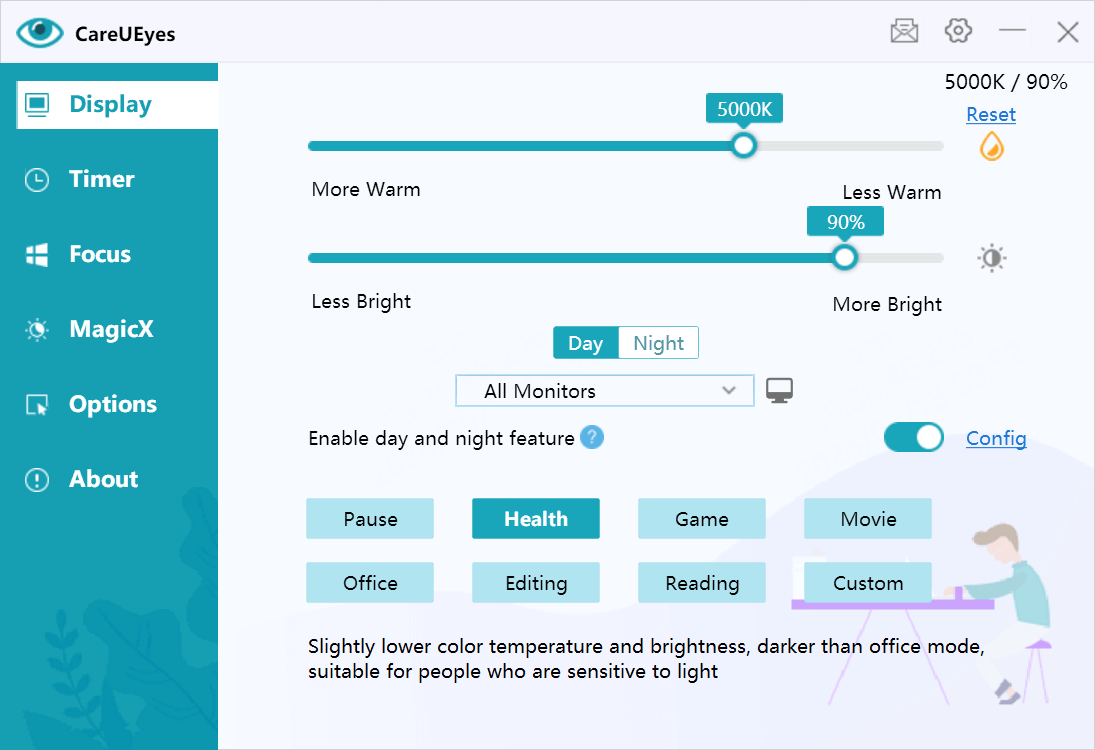The image size is (1095, 750).
Task: Apply the Movie preset
Action: click(868, 519)
